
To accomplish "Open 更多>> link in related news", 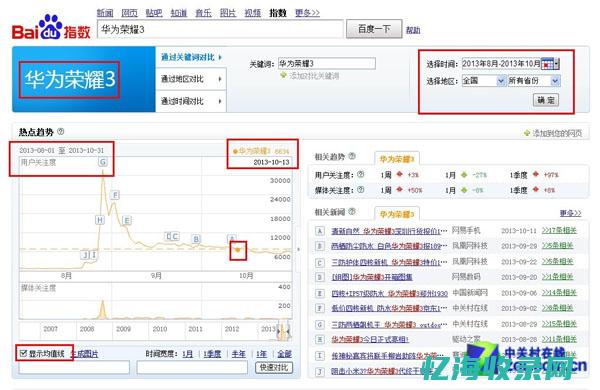I will click(571, 213).
